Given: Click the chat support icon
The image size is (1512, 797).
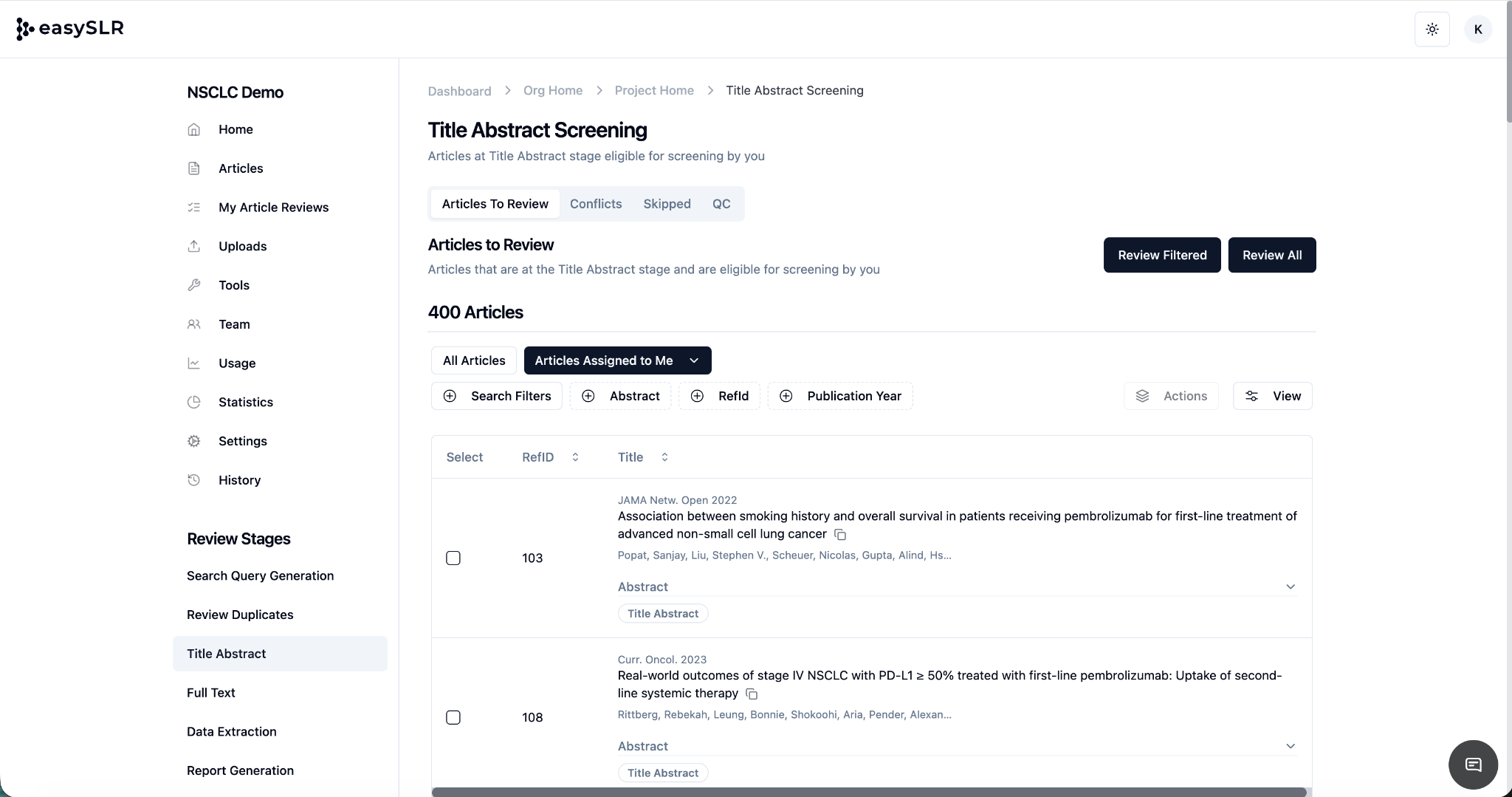Looking at the screenshot, I should (x=1473, y=764).
